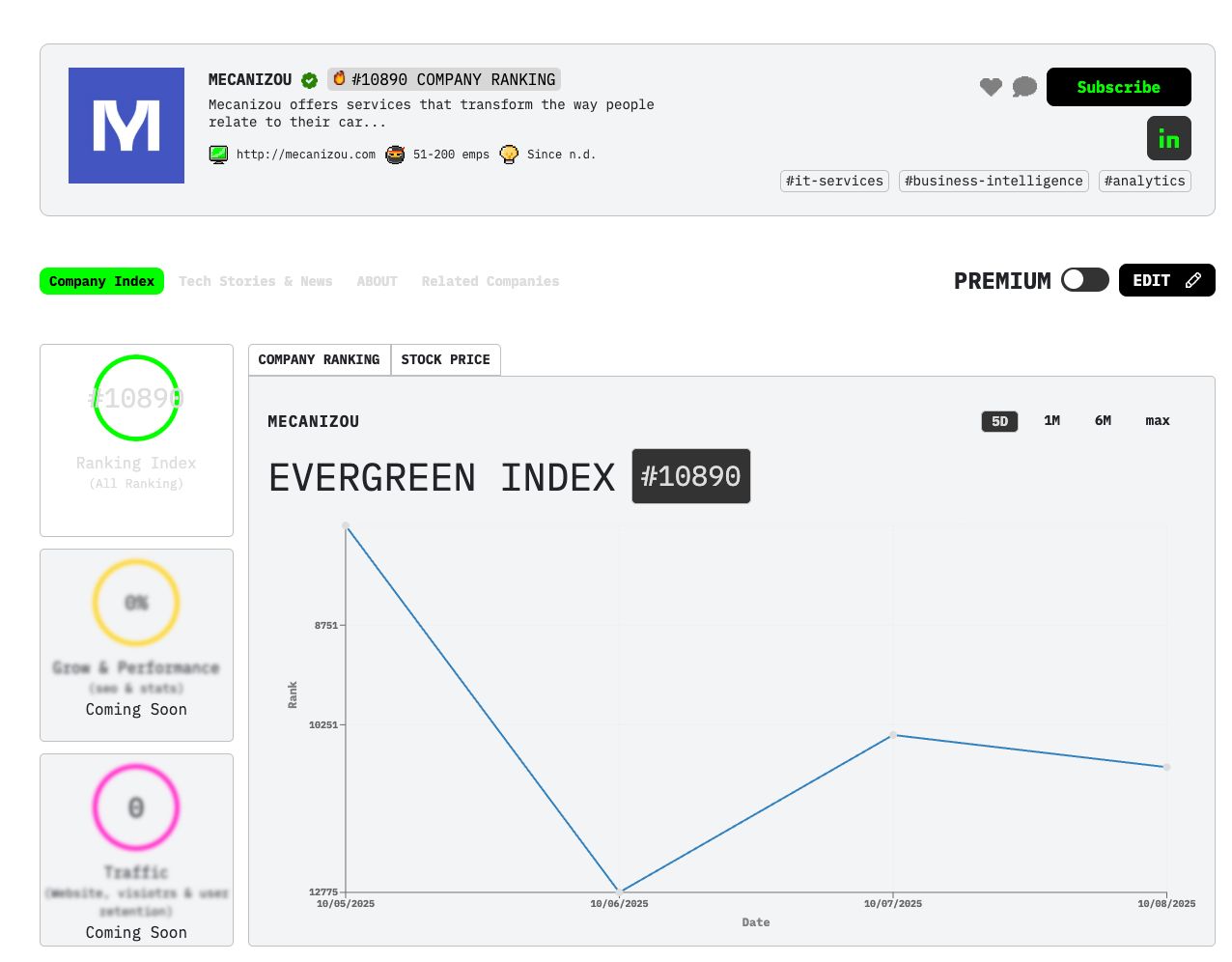Click the green verified badge
This screenshot has width=1232, height=962.
click(309, 80)
